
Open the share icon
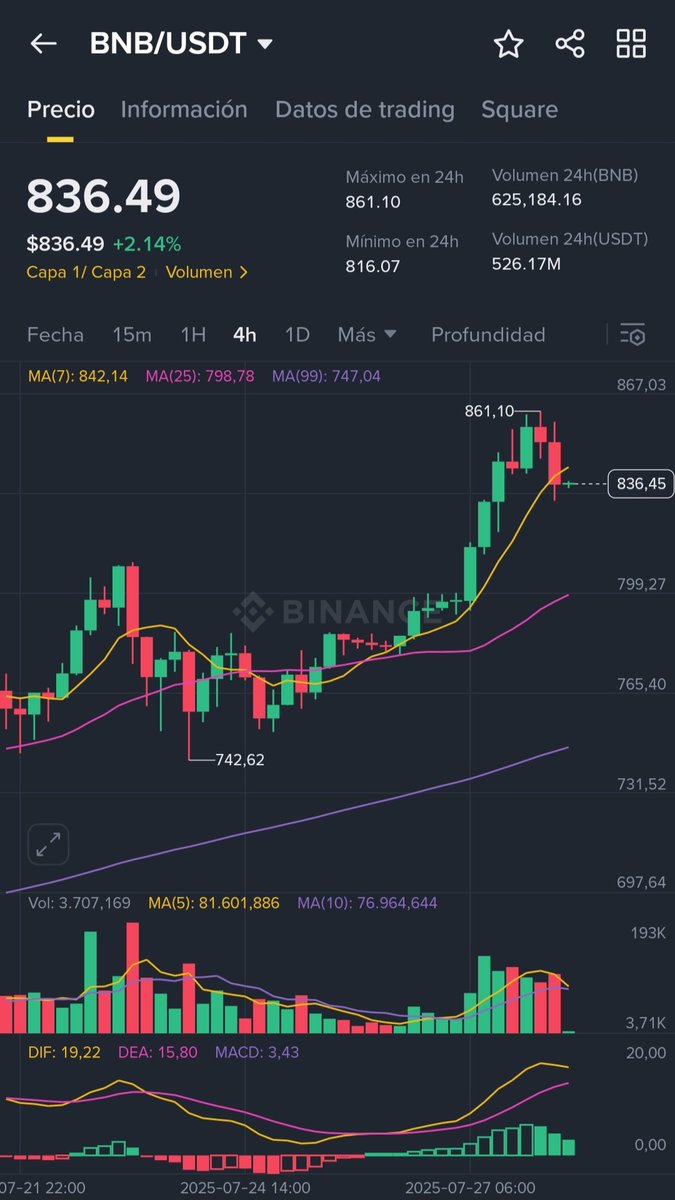570,44
